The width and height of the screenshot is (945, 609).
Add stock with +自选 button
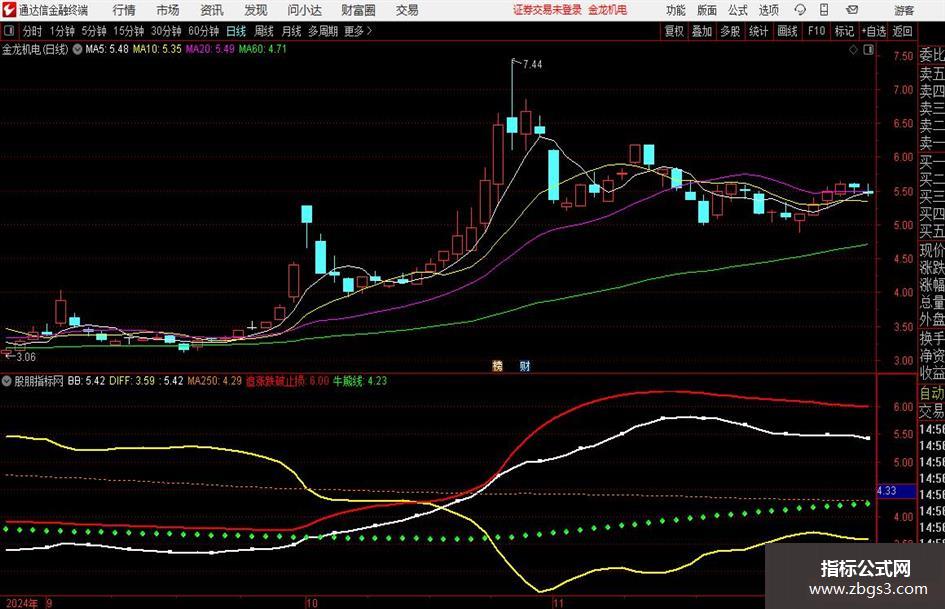(874, 31)
